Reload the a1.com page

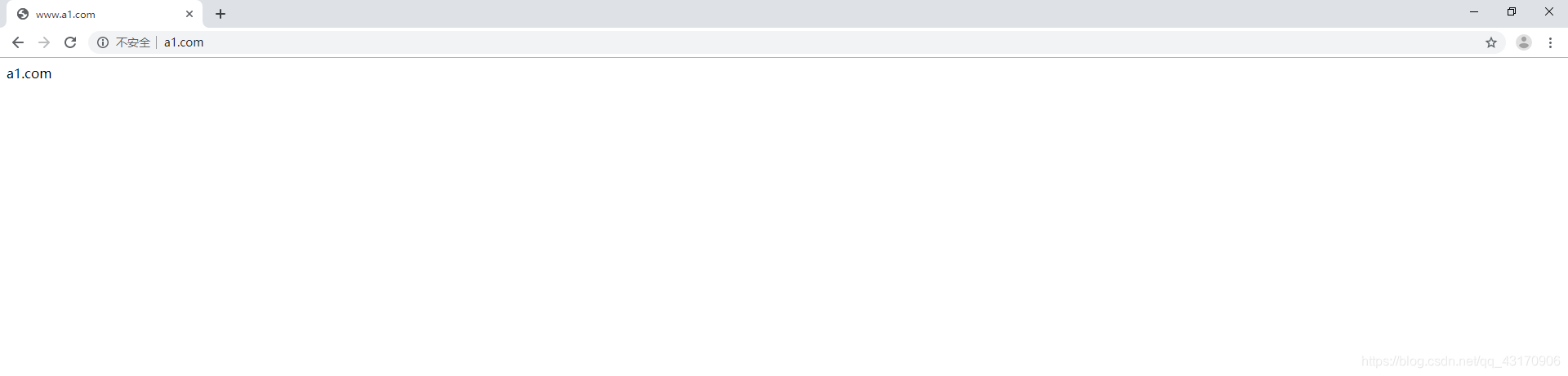pyautogui.click(x=70, y=42)
